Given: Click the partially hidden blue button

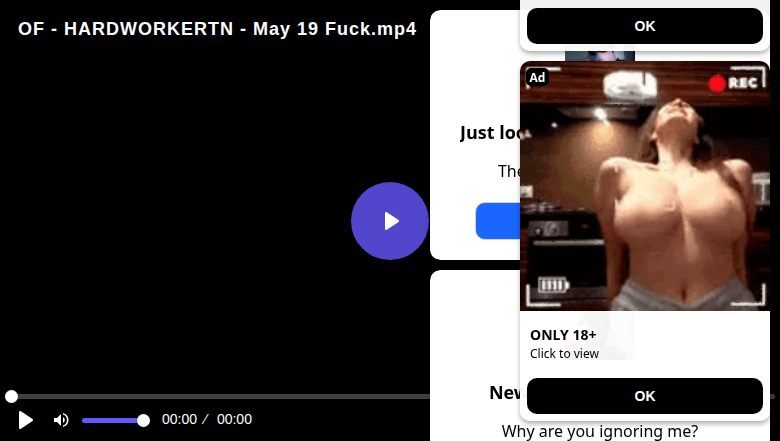Looking at the screenshot, I should tap(497, 221).
